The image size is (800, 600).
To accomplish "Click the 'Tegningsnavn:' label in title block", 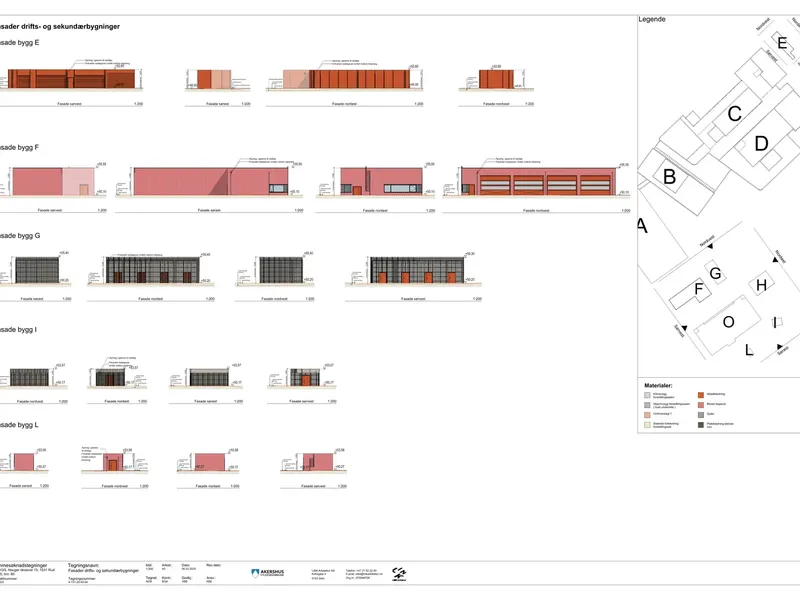I will 84,566.
